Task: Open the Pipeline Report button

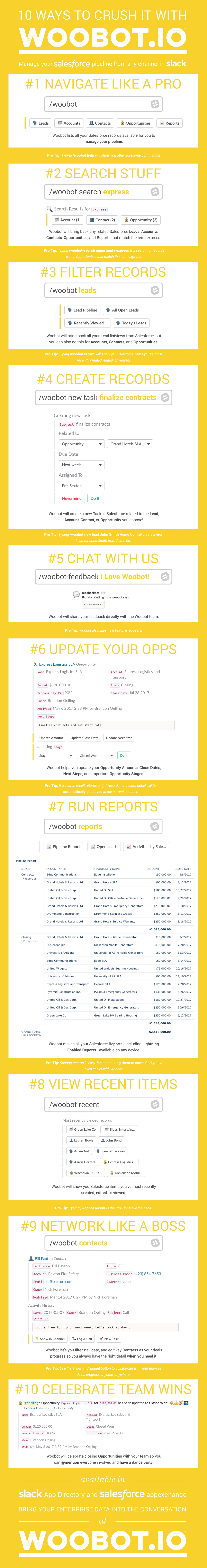Action: coord(63,847)
